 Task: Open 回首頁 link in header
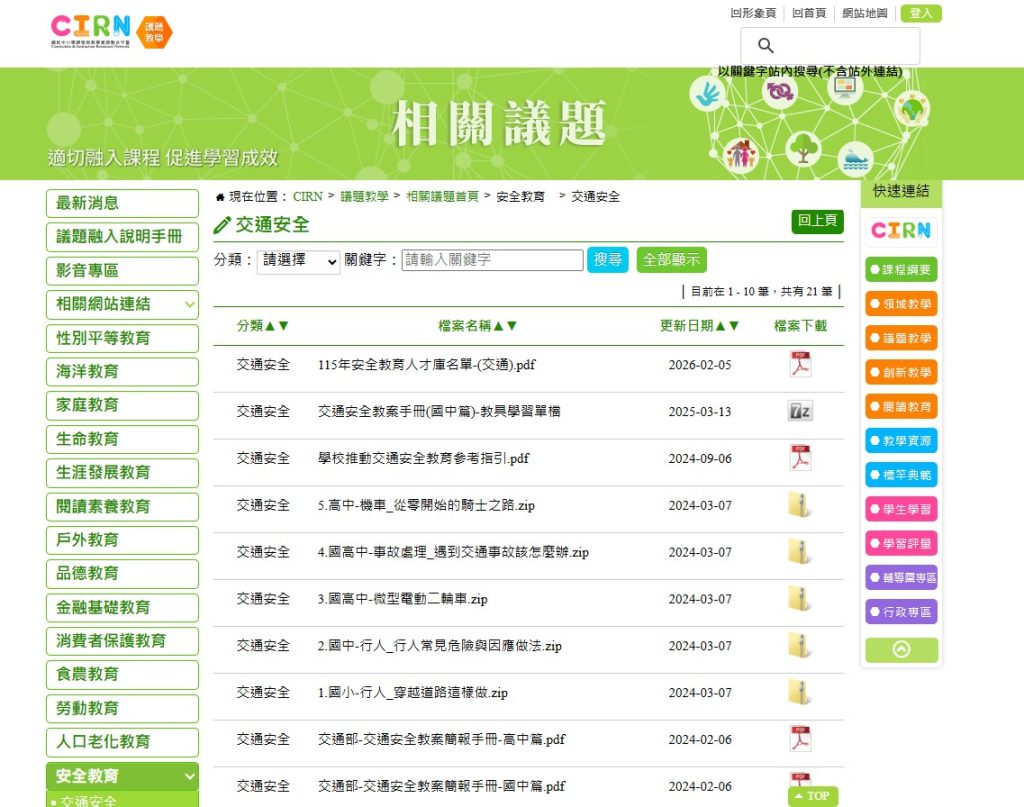click(x=808, y=13)
